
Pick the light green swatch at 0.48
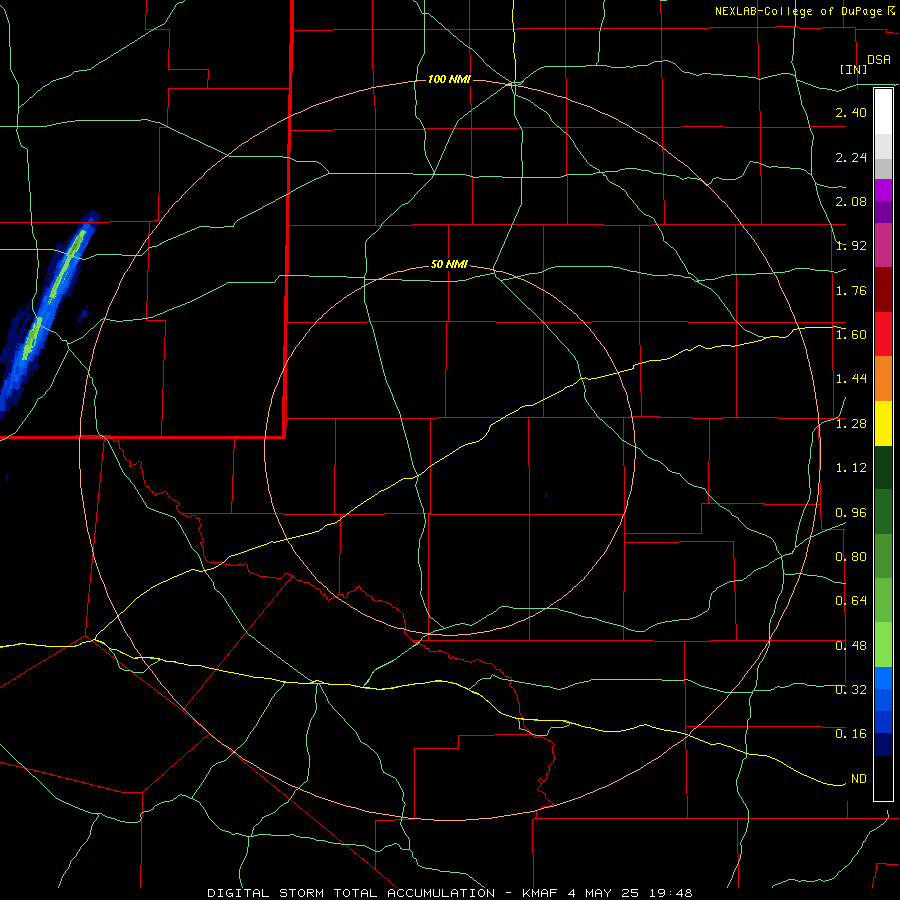883,645
